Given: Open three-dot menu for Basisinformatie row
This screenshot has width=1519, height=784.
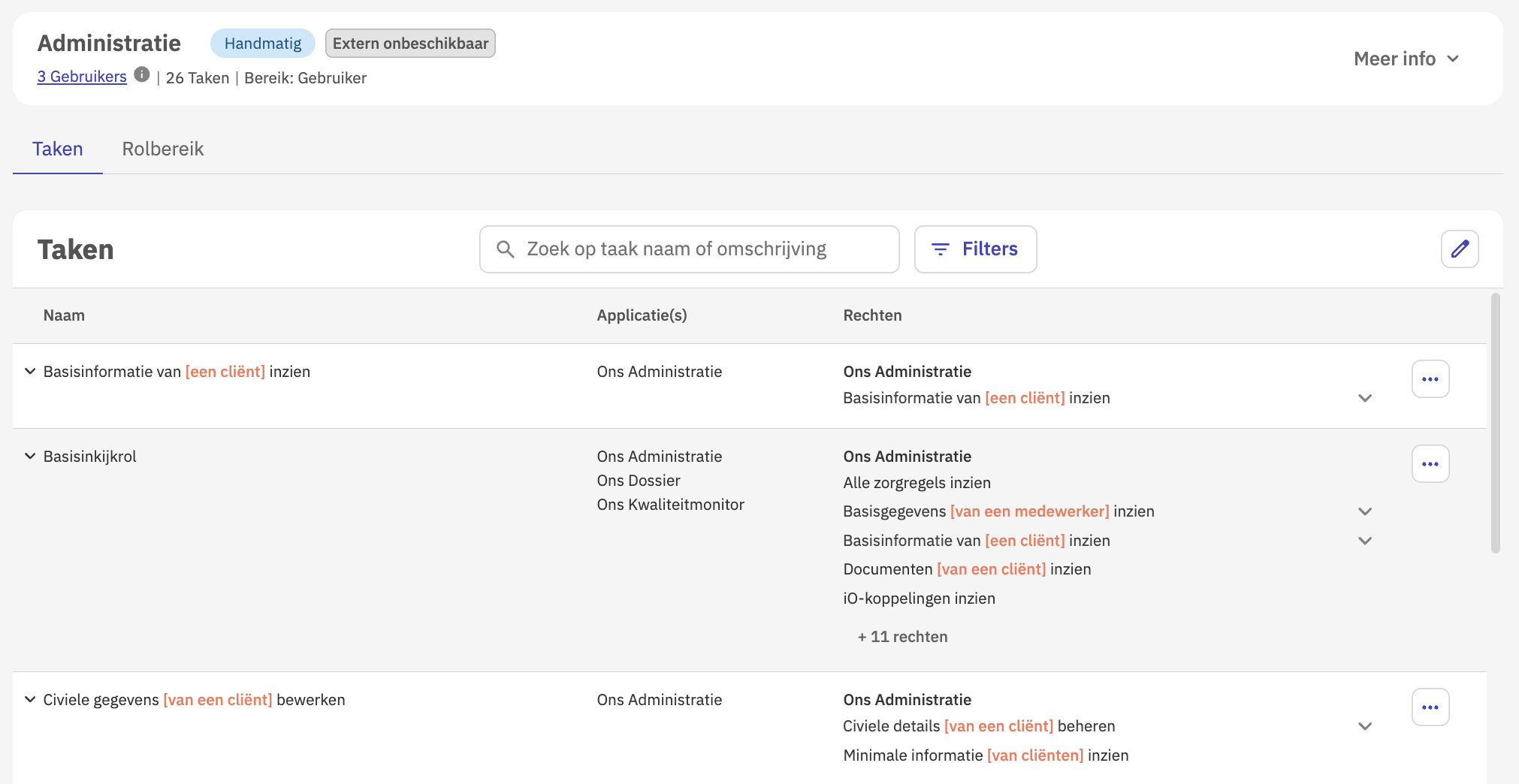Looking at the screenshot, I should click(x=1430, y=379).
